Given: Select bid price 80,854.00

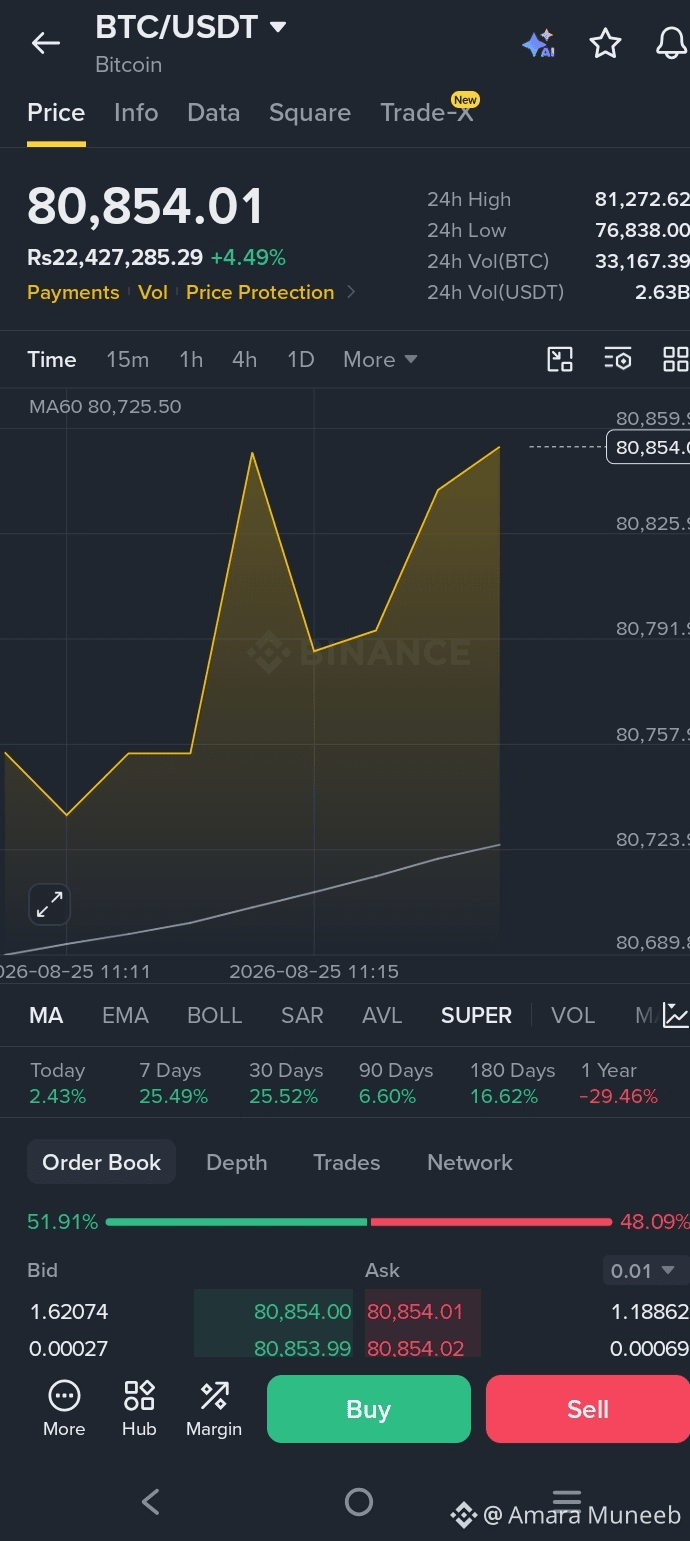Looking at the screenshot, I should click(x=302, y=1311).
